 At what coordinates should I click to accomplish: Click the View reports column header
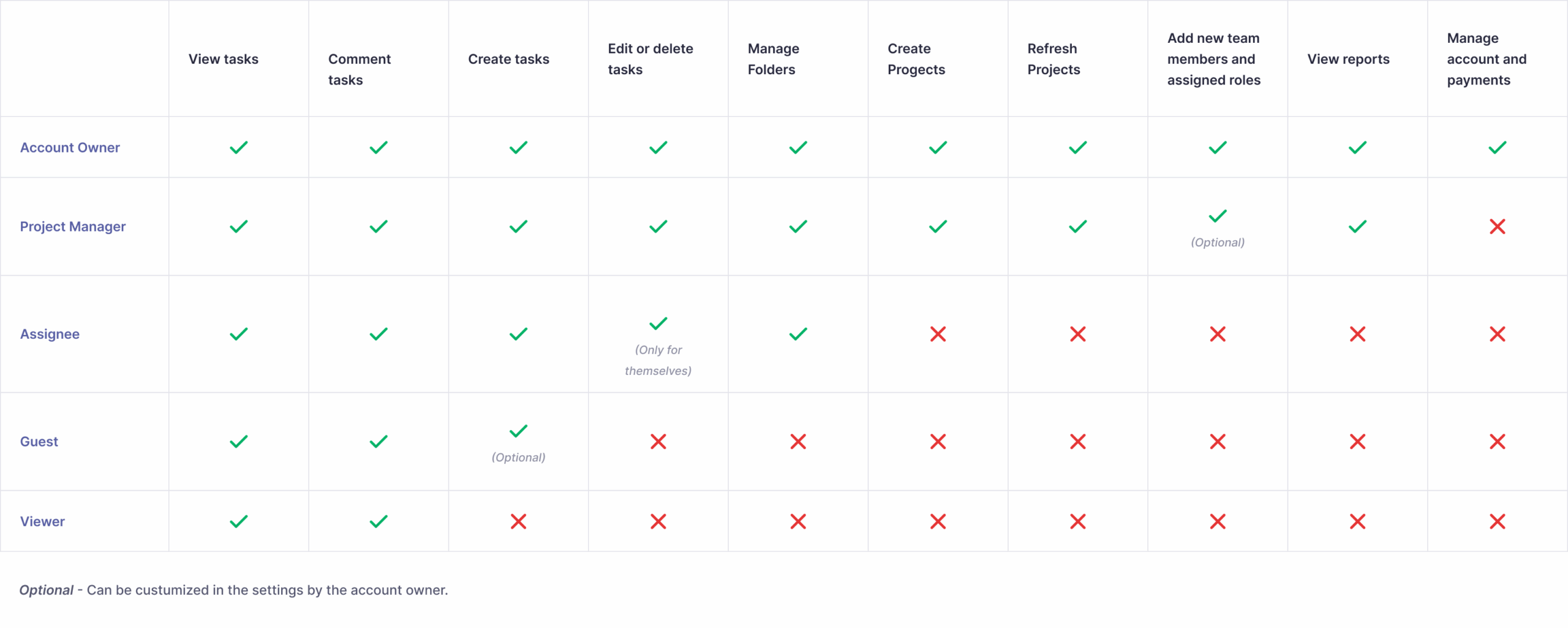pos(1348,59)
